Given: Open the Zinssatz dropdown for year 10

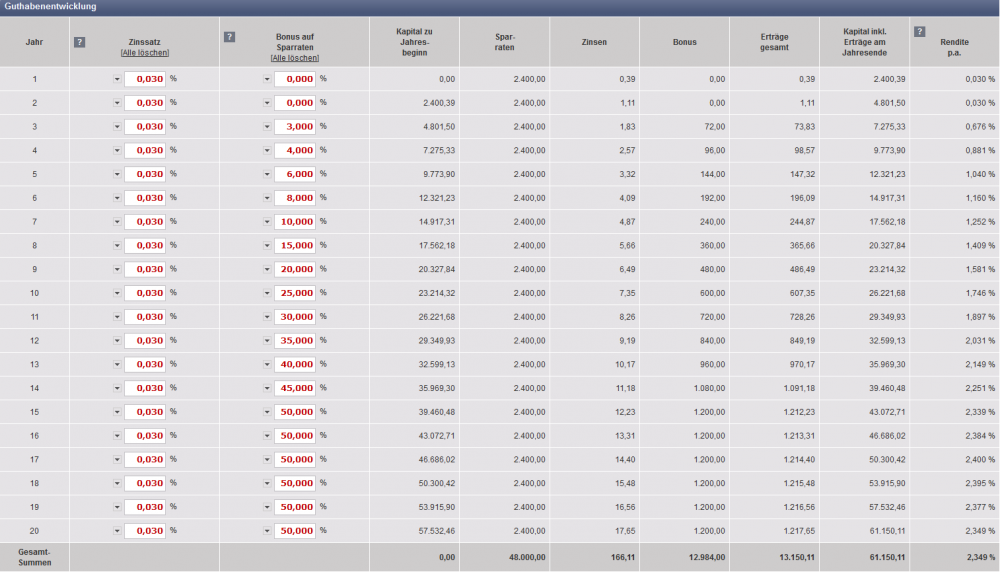Looking at the screenshot, I should point(117,293).
